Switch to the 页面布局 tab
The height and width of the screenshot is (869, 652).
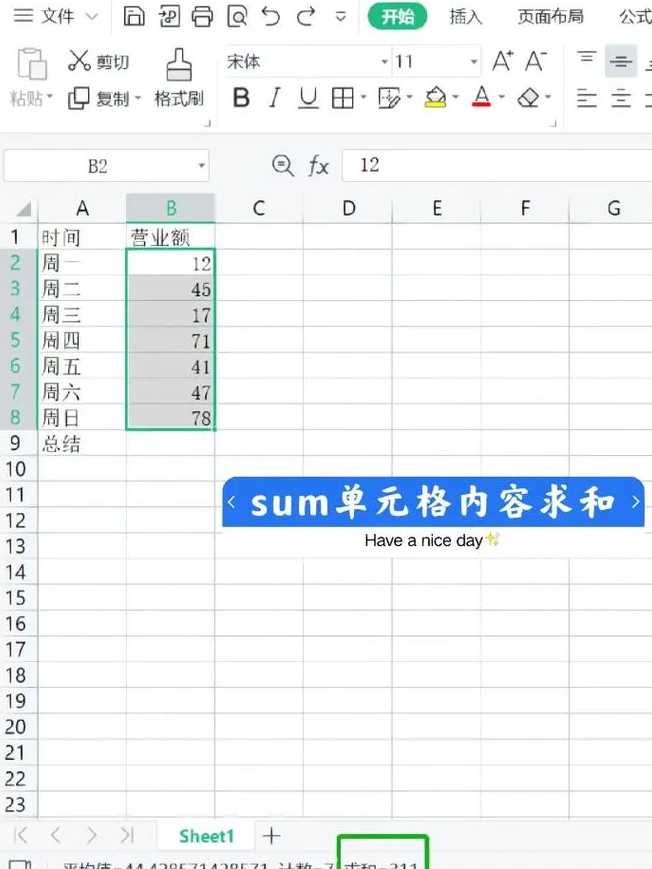point(550,17)
